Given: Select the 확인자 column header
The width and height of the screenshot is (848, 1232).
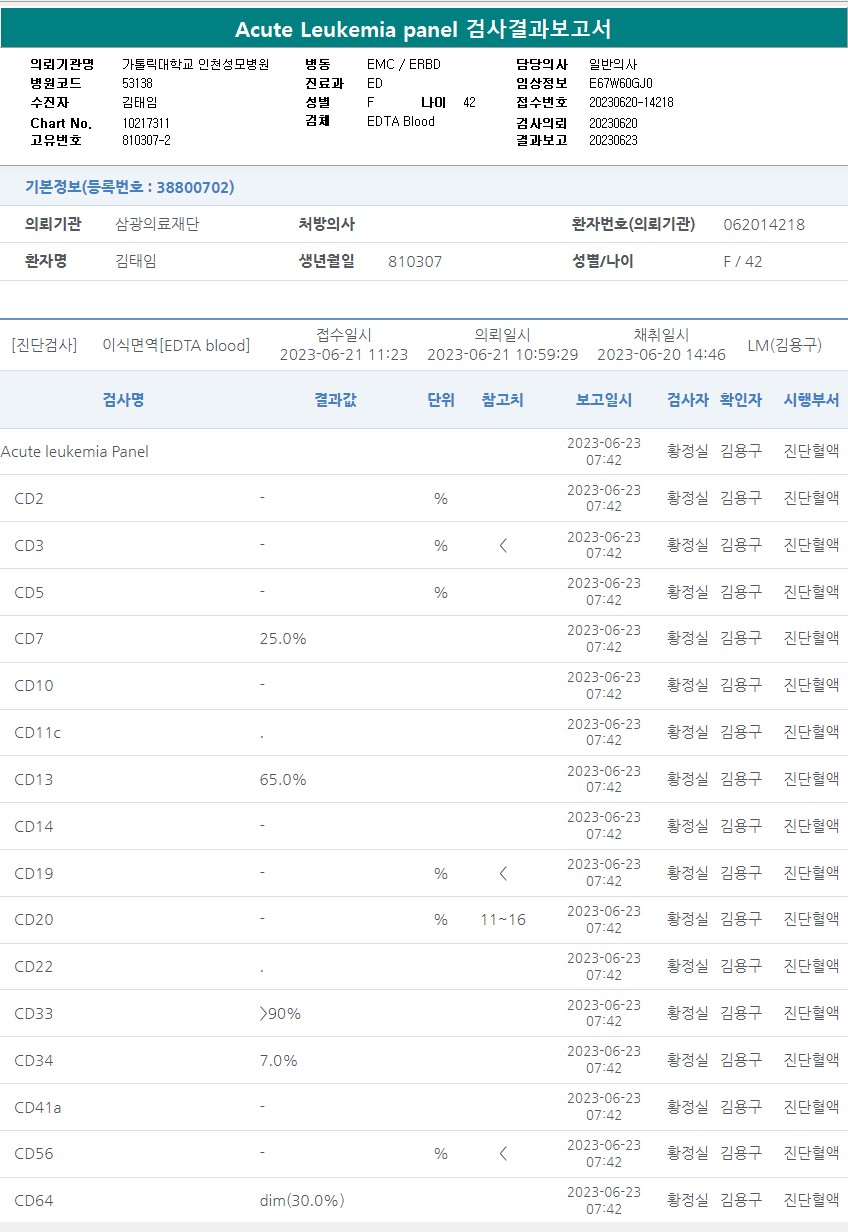Looking at the screenshot, I should tap(741, 400).
